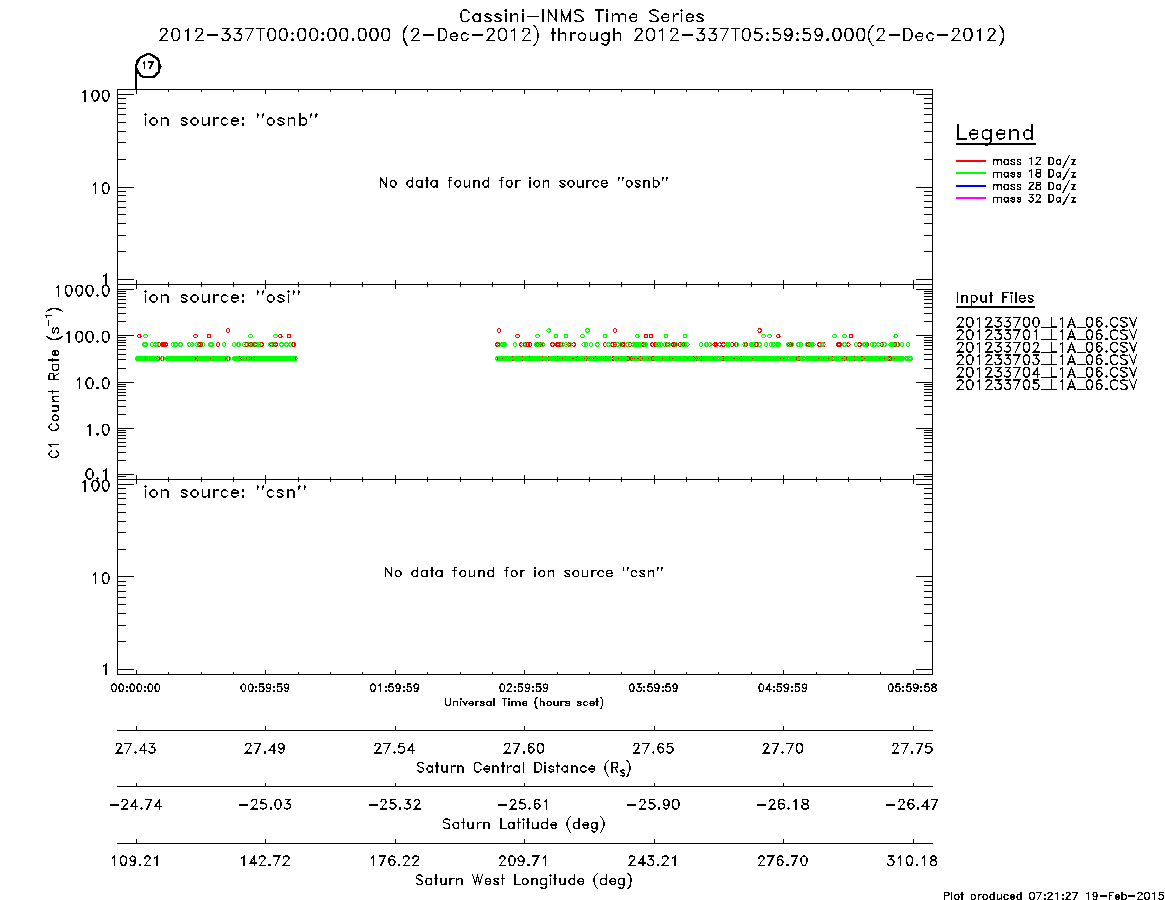This screenshot has height=900, width=1165.
Task: Click the 05:59:58 time tick label
Action: tap(912, 688)
